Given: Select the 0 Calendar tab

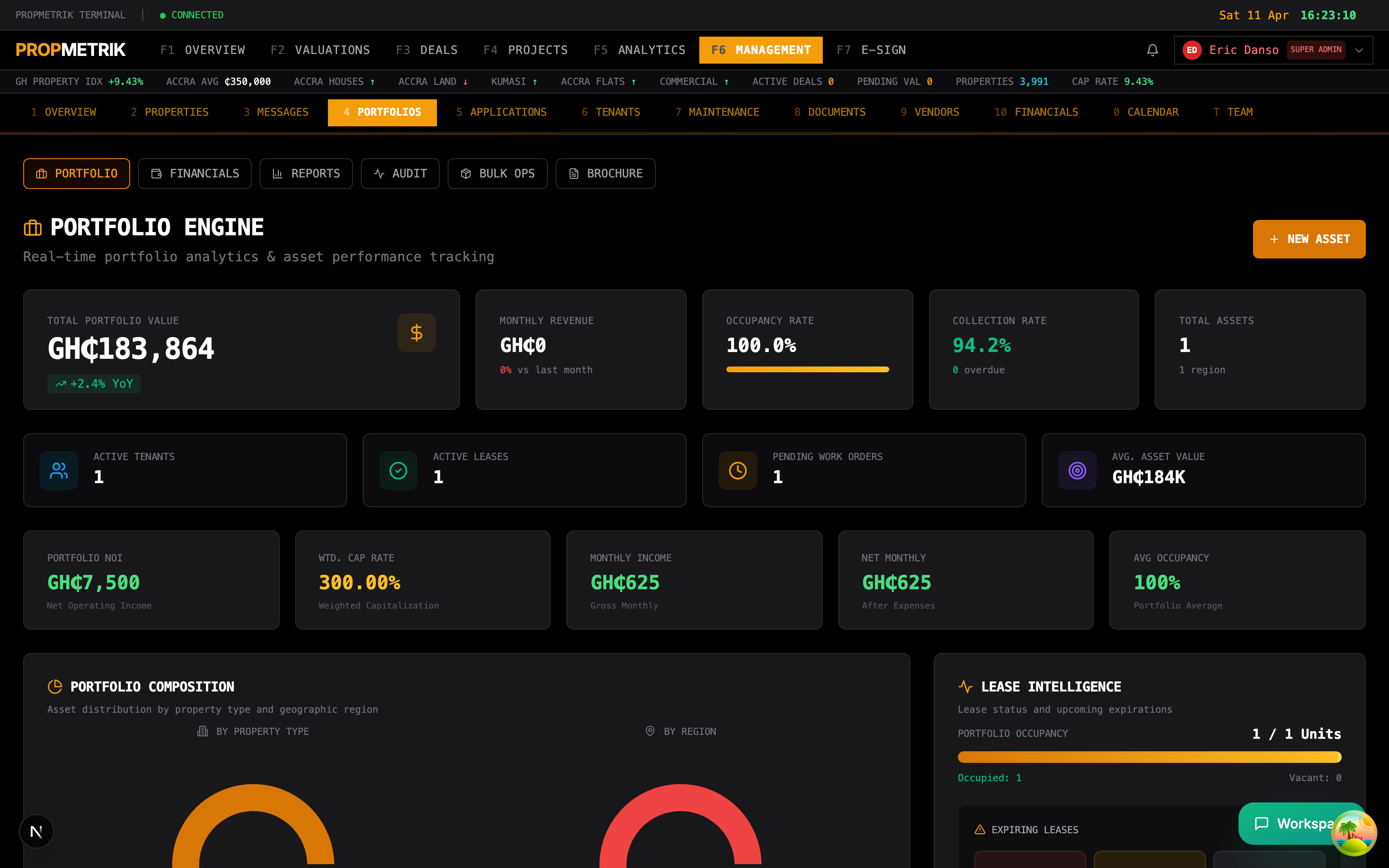Looking at the screenshot, I should [1145, 112].
